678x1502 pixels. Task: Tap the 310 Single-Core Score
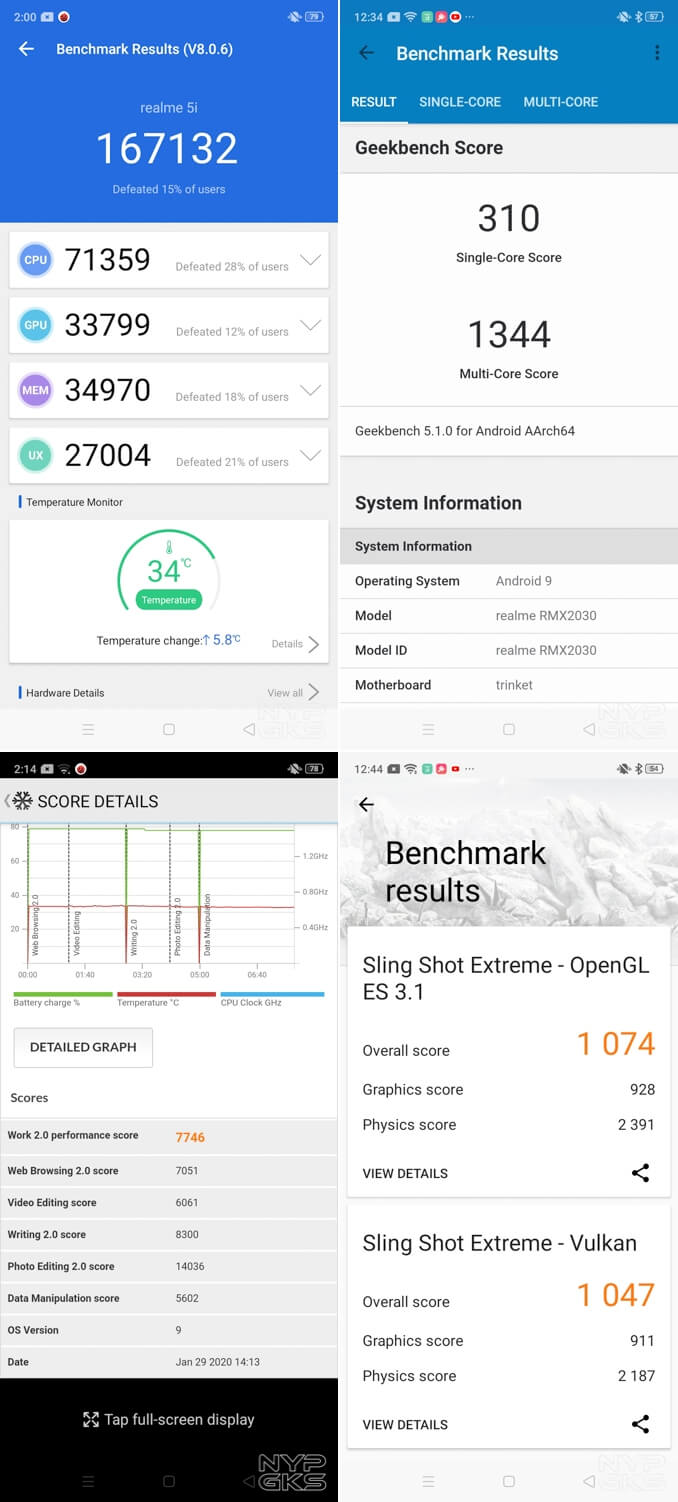click(x=509, y=219)
